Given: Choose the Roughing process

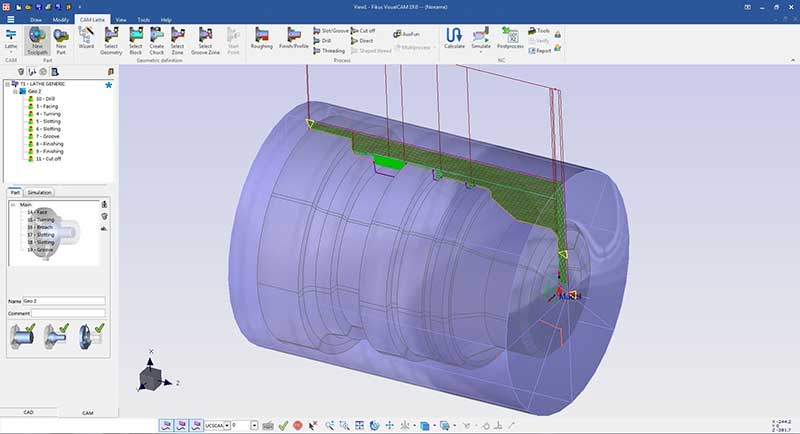Looking at the screenshot, I should [x=261, y=38].
